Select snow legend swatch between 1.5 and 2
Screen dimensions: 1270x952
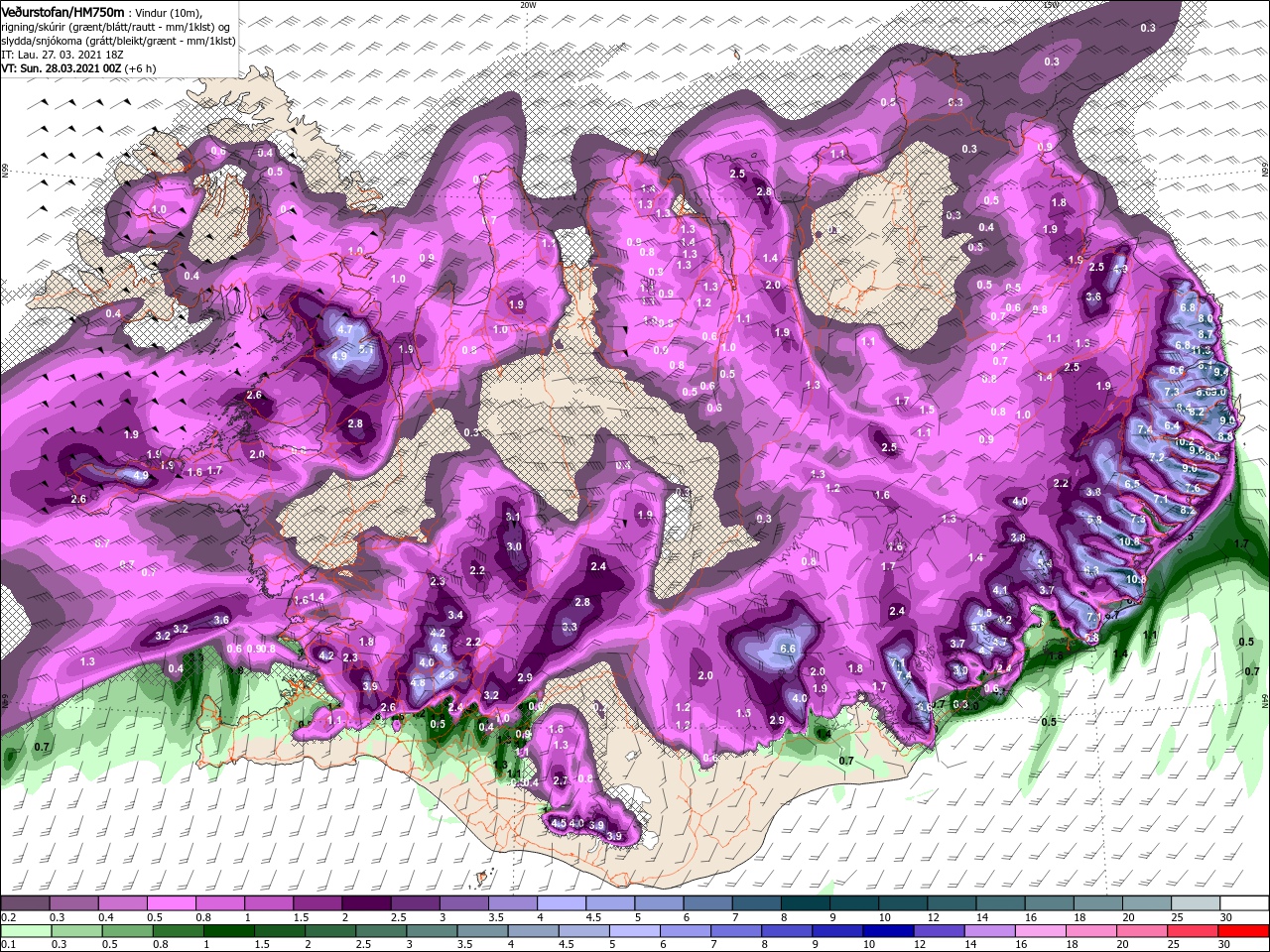coord(317,904)
